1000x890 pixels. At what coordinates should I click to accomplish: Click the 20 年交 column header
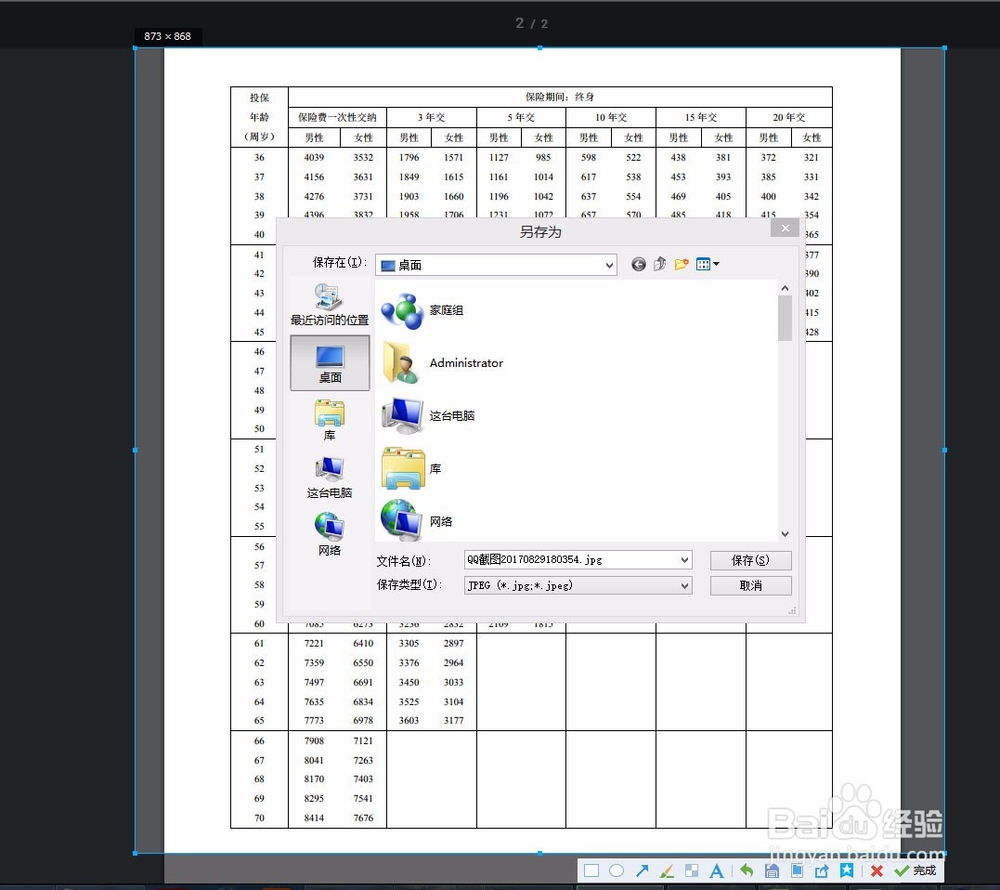pos(789,117)
